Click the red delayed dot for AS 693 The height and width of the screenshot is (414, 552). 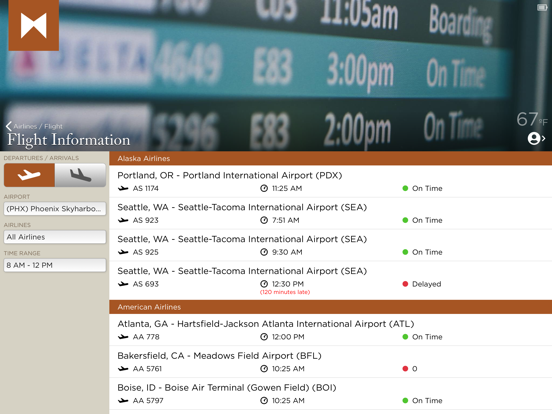pos(405,284)
